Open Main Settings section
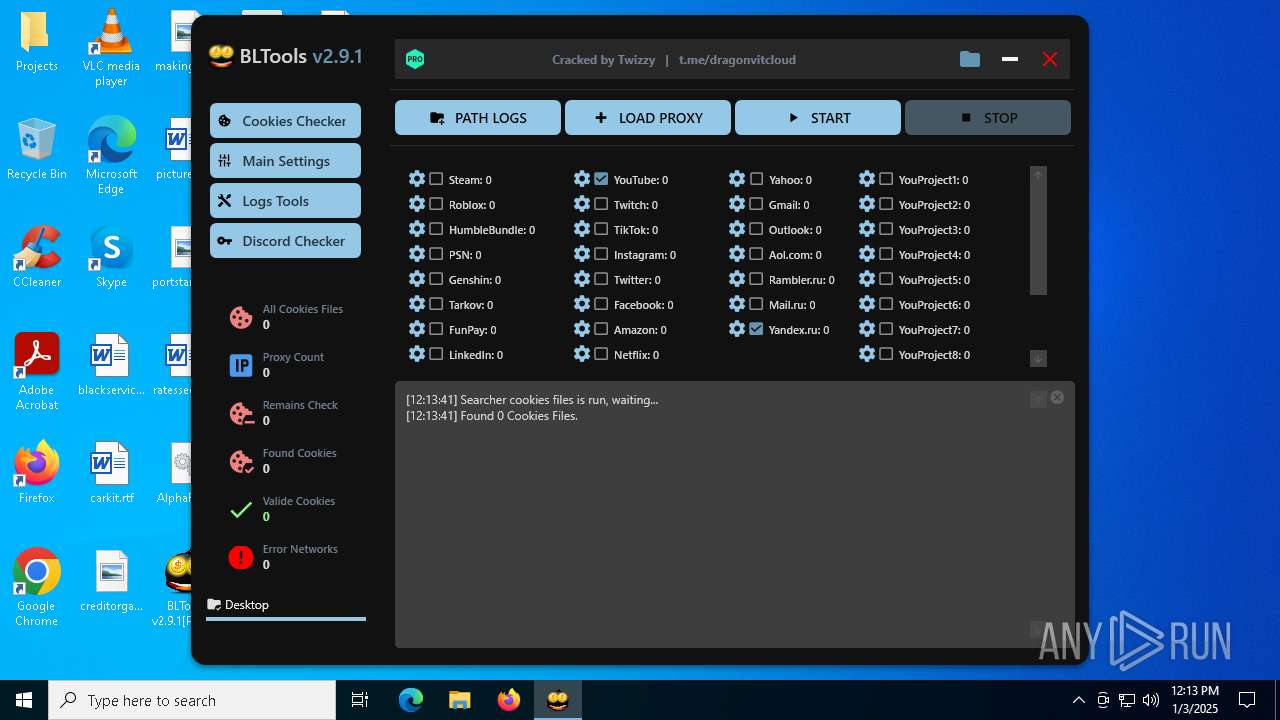1280x720 pixels. pos(285,160)
